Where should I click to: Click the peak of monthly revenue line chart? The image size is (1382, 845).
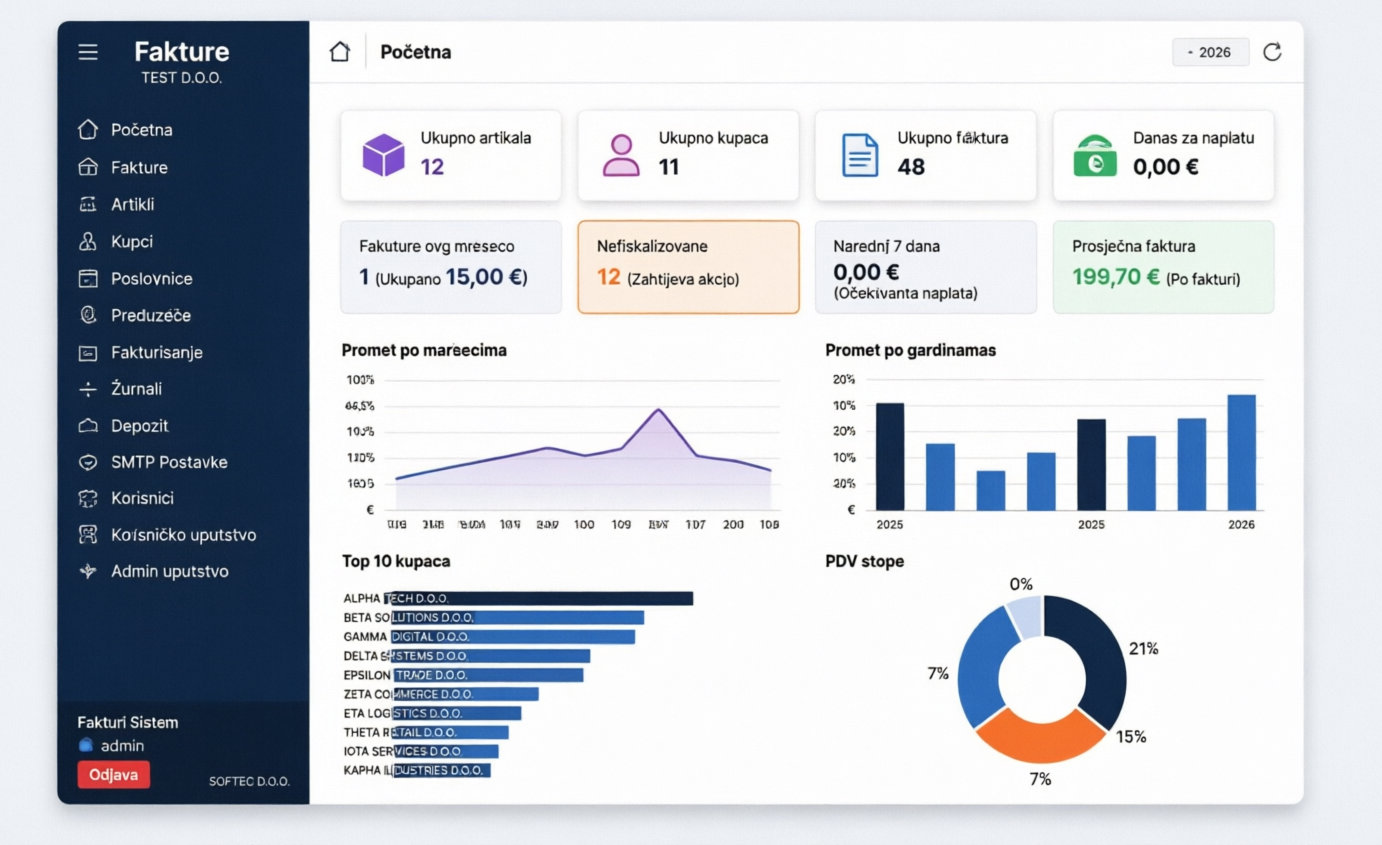click(658, 409)
